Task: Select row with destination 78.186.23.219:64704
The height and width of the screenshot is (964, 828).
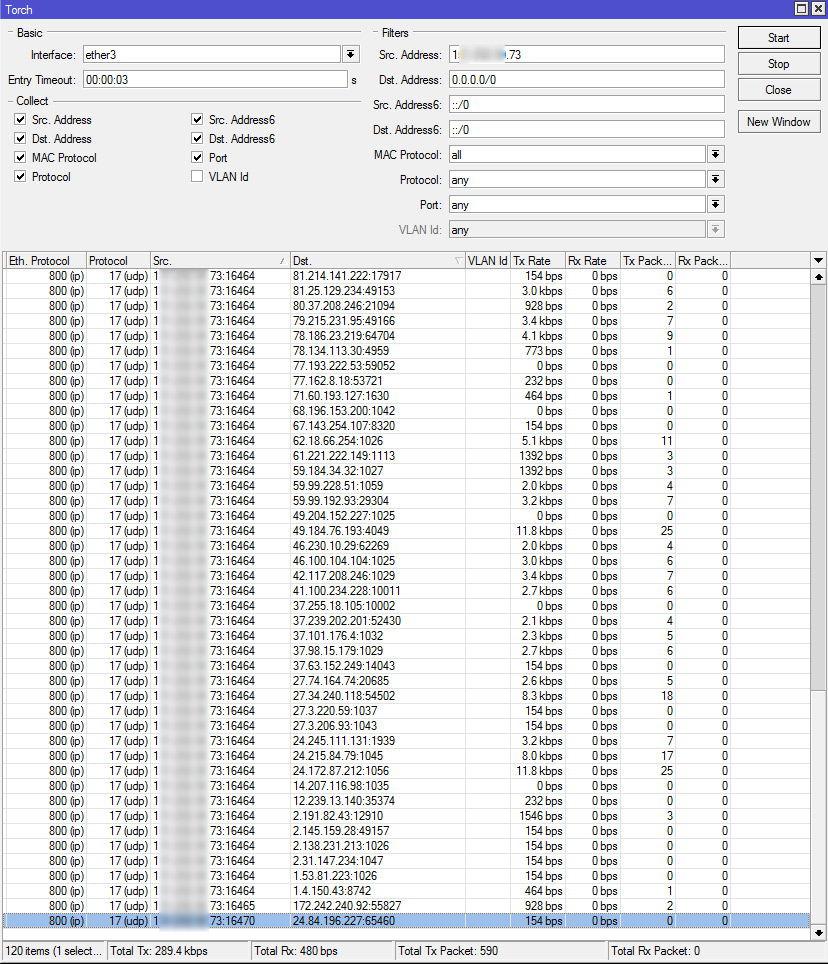Action: (x=406, y=336)
